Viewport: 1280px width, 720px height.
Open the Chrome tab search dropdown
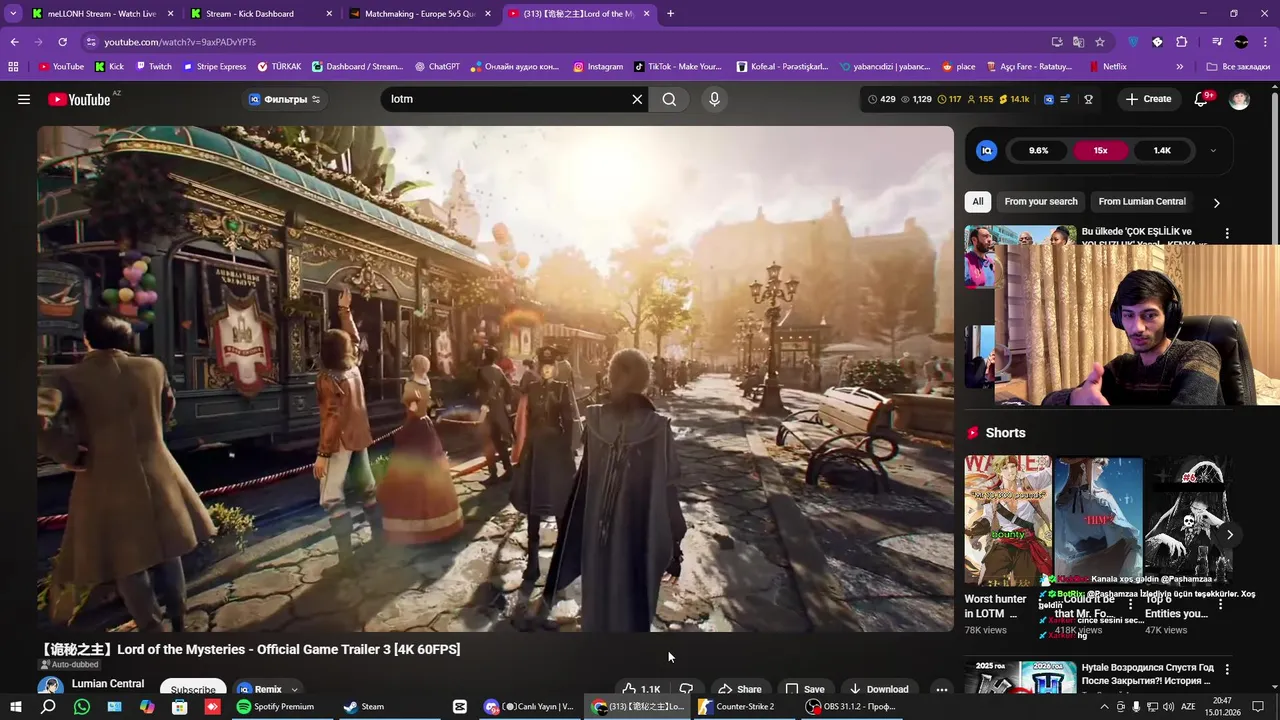click(13, 14)
